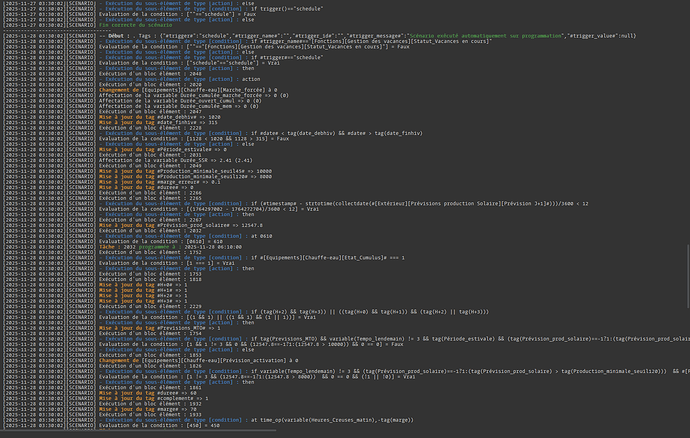Click the tag update "#date_debhiv# => 1020"

pos(160,117)
